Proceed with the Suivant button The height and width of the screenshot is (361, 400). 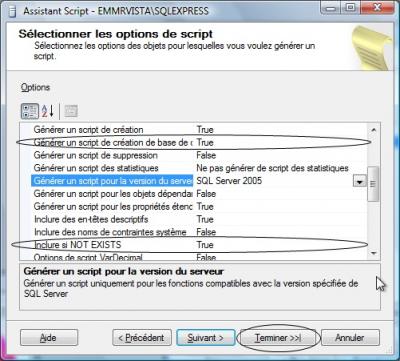[x=206, y=338]
